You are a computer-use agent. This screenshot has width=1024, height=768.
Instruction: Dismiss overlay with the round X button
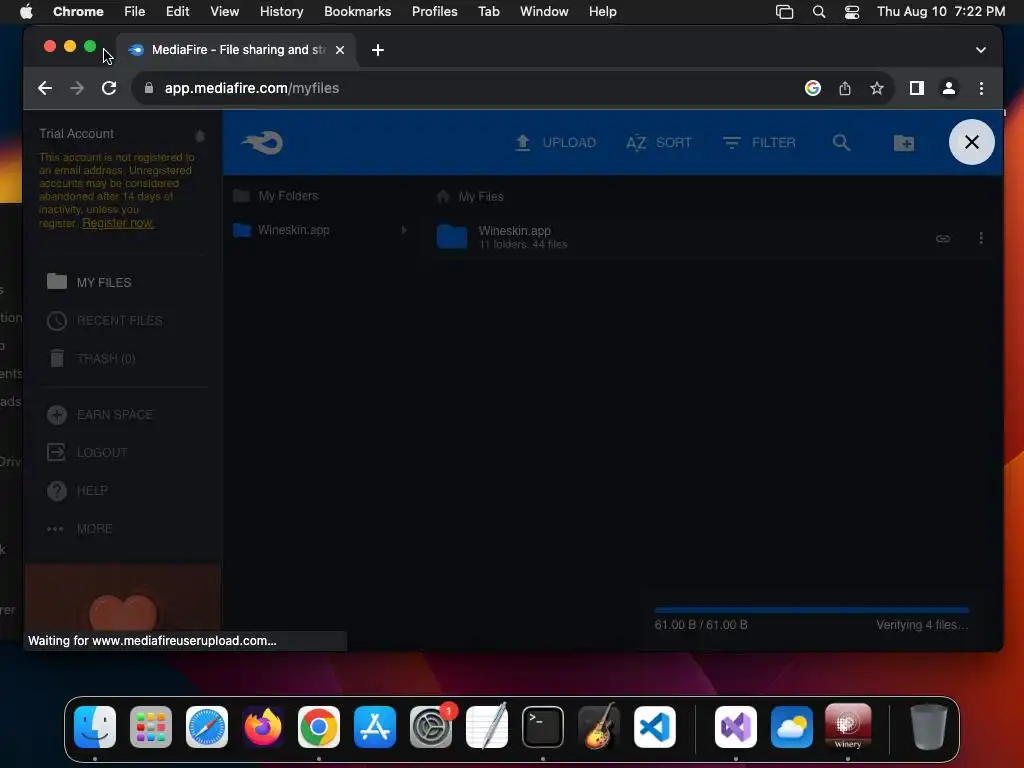[x=972, y=142]
